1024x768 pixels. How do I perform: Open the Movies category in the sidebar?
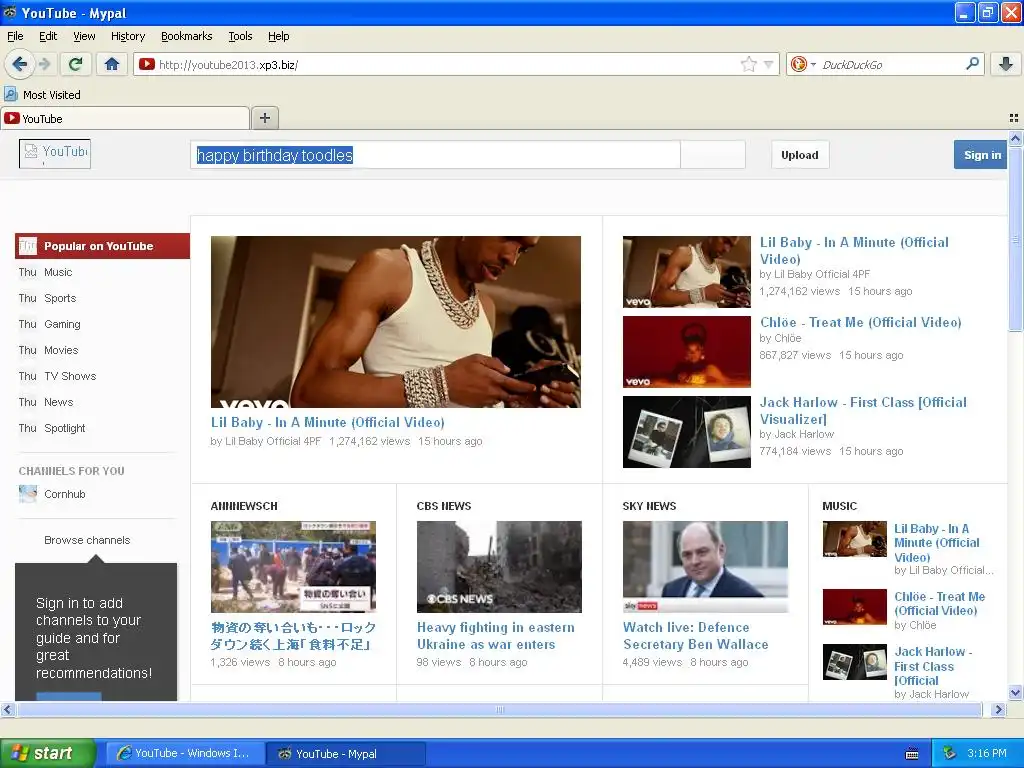(61, 351)
